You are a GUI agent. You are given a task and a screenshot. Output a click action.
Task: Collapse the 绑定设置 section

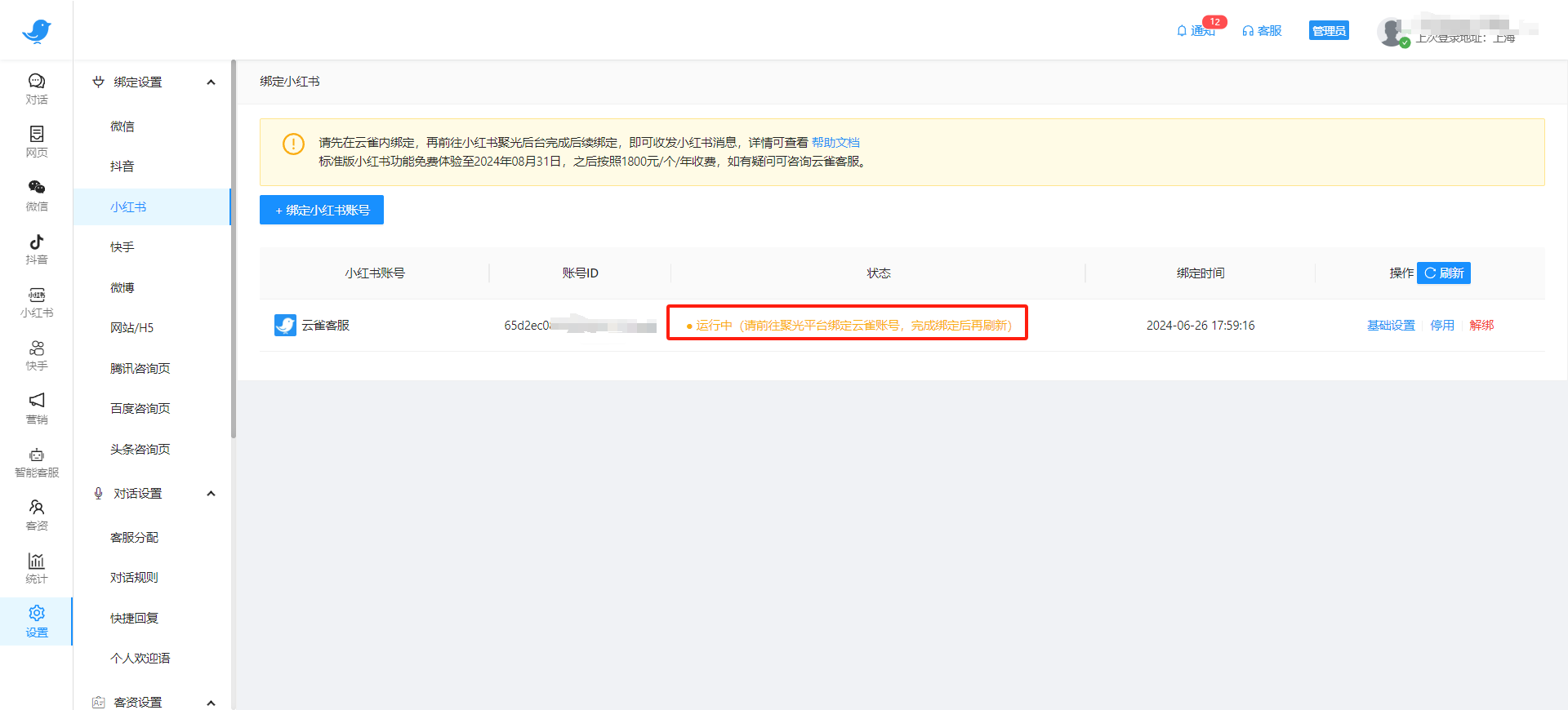211,82
